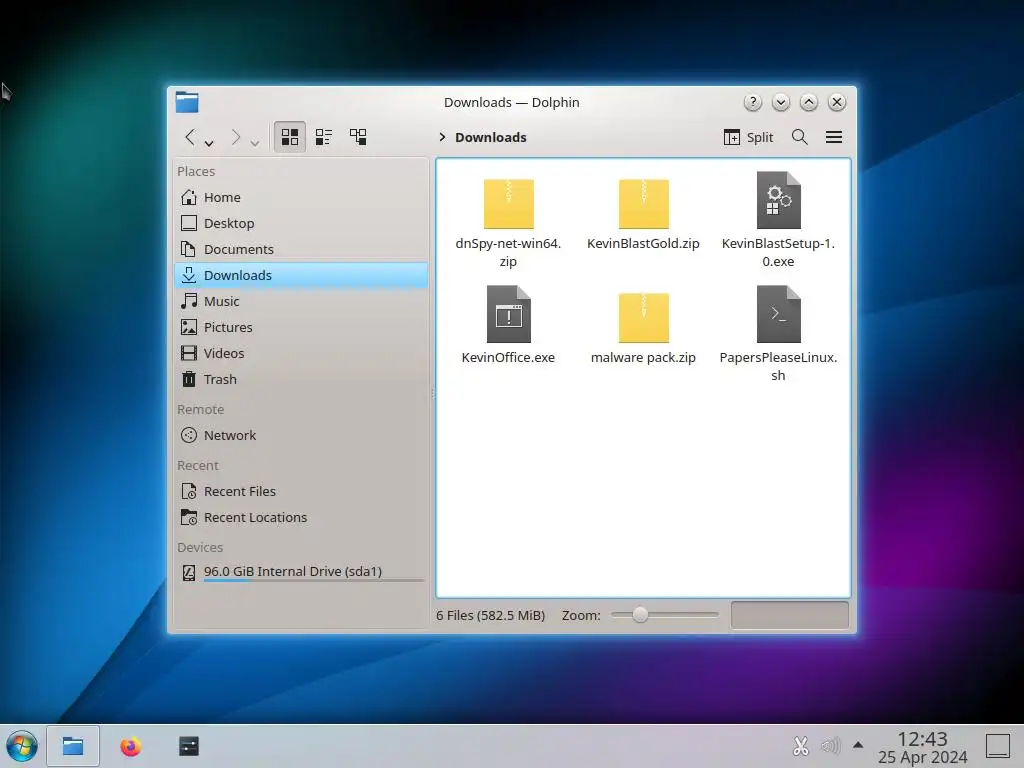1024x768 pixels.
Task: Go back with the back arrow
Action: point(190,137)
